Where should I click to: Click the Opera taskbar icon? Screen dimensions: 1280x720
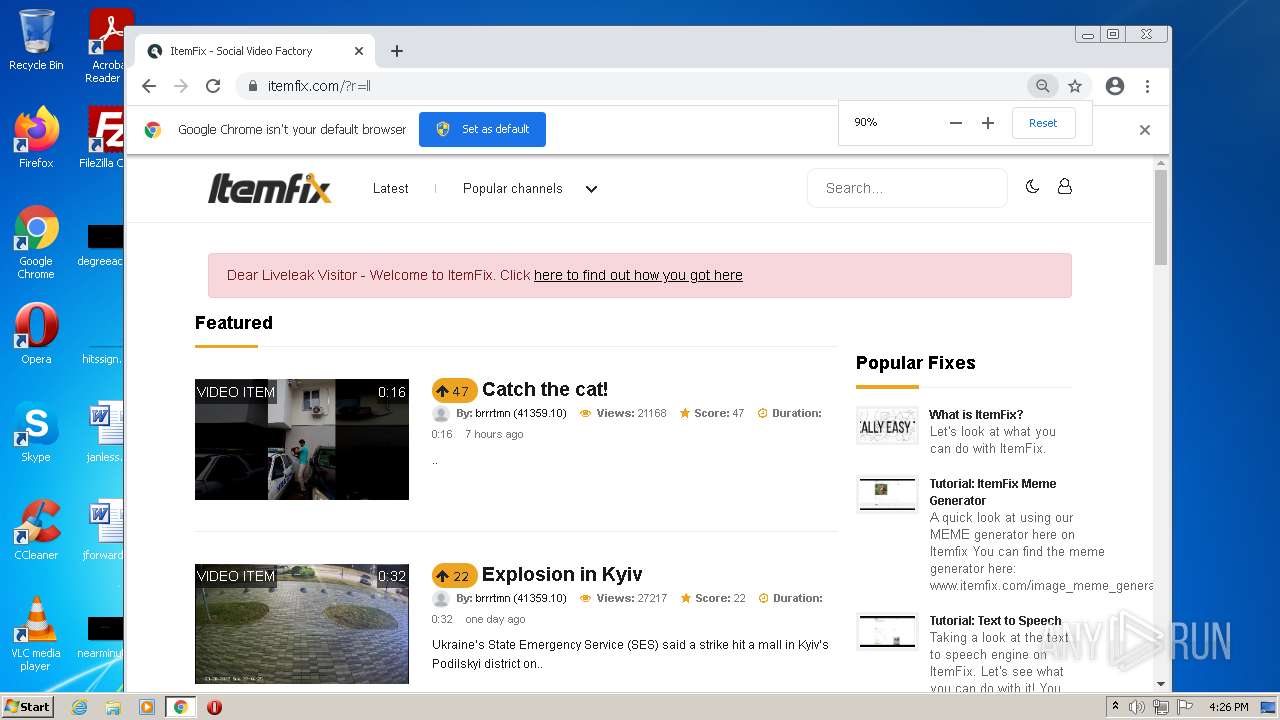point(214,707)
